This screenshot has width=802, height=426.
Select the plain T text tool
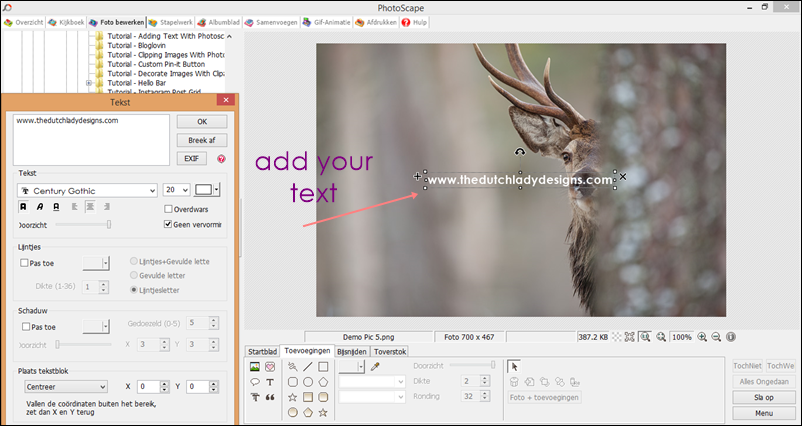pos(270,382)
